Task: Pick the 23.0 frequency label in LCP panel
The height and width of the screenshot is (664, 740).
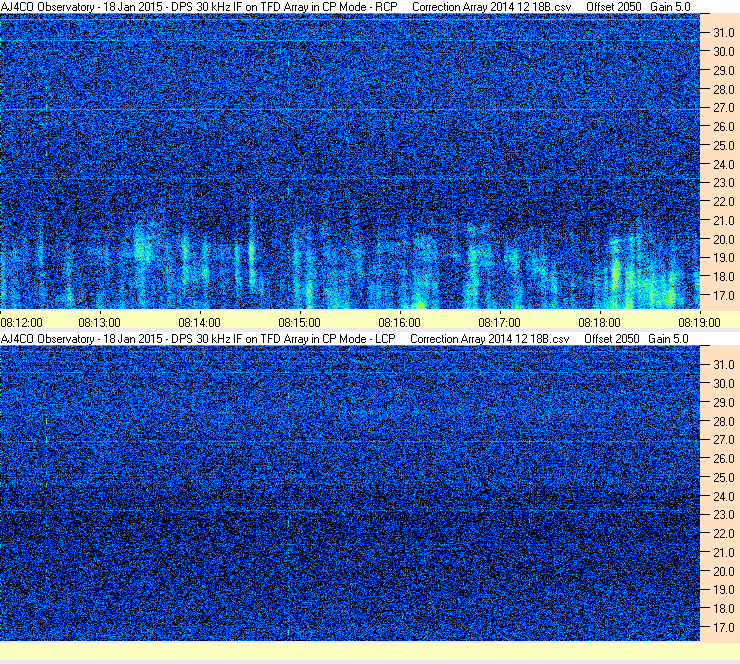Action: click(x=724, y=514)
